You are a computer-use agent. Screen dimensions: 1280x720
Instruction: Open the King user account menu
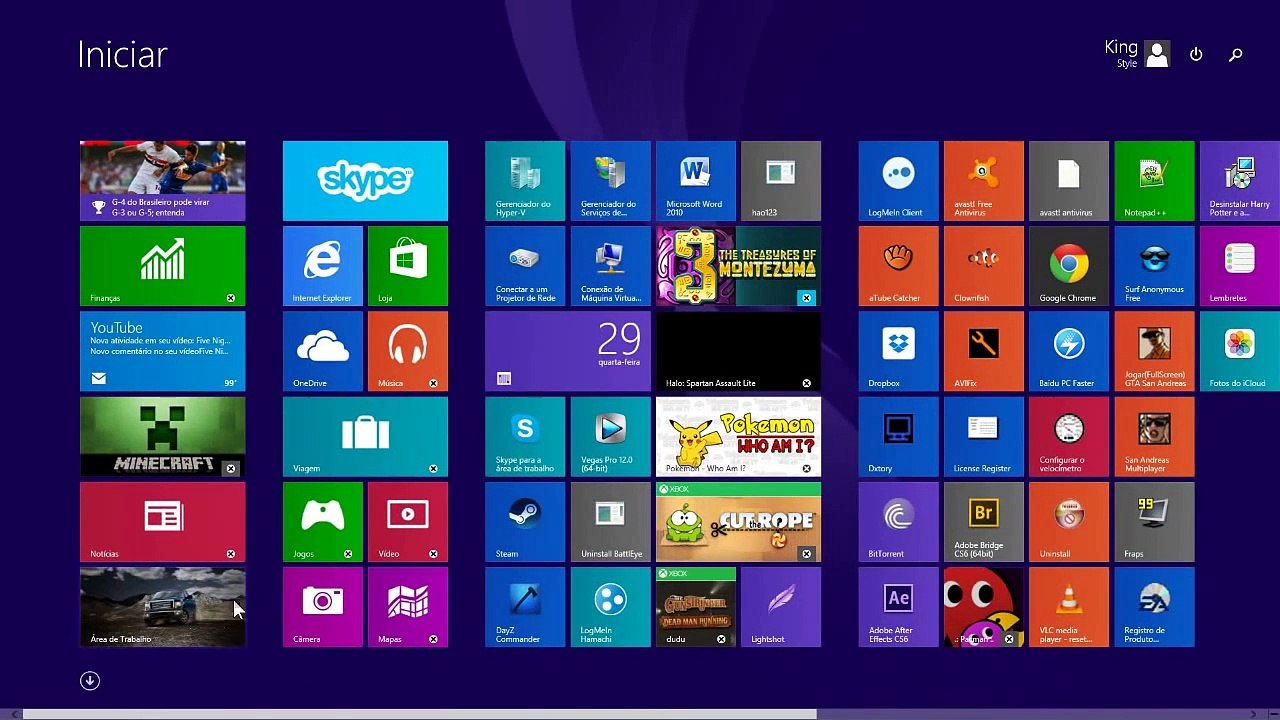tap(1137, 54)
